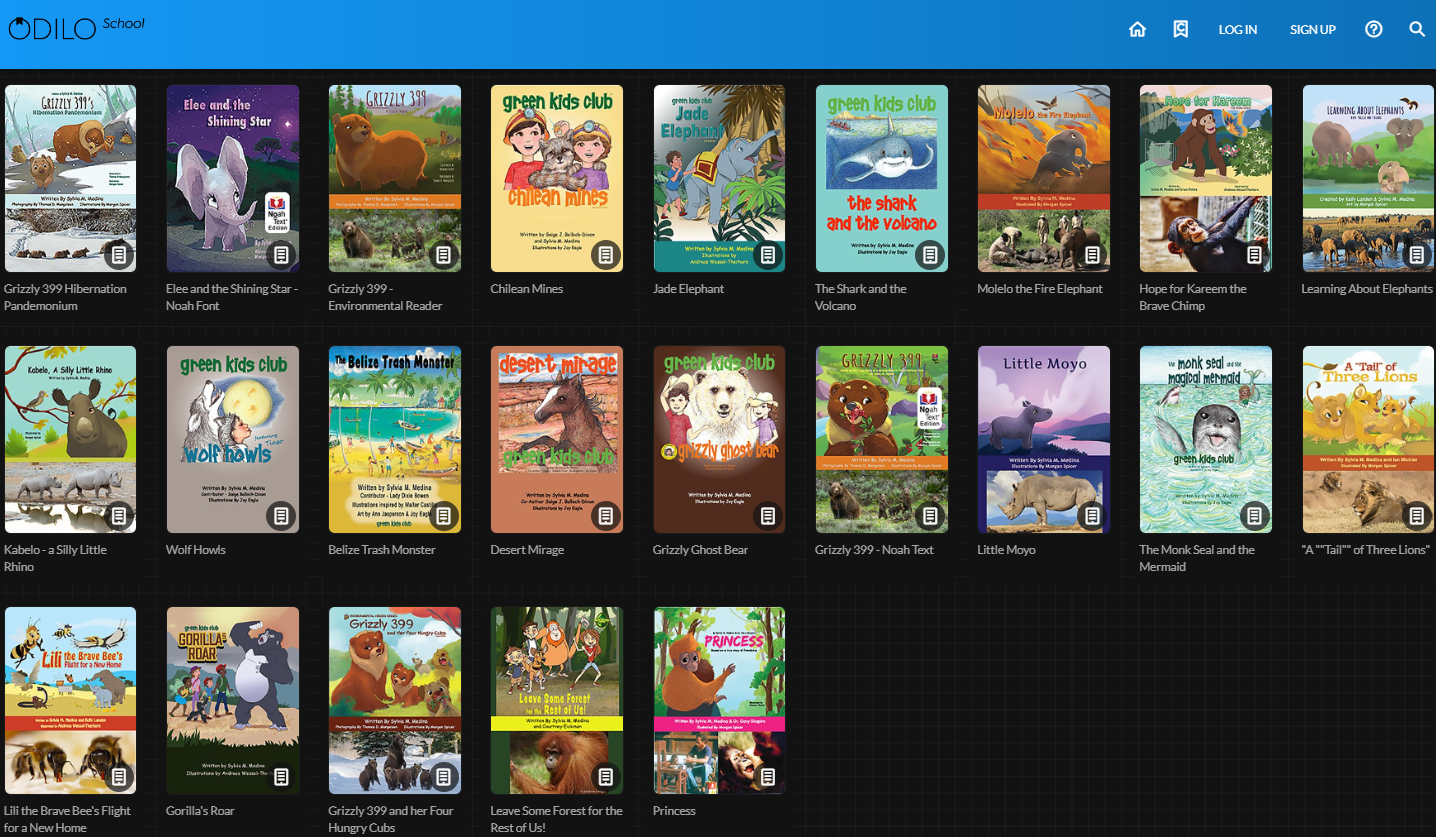1436x837 pixels.
Task: Click ebook format icon on Princess cover
Action: click(x=768, y=777)
